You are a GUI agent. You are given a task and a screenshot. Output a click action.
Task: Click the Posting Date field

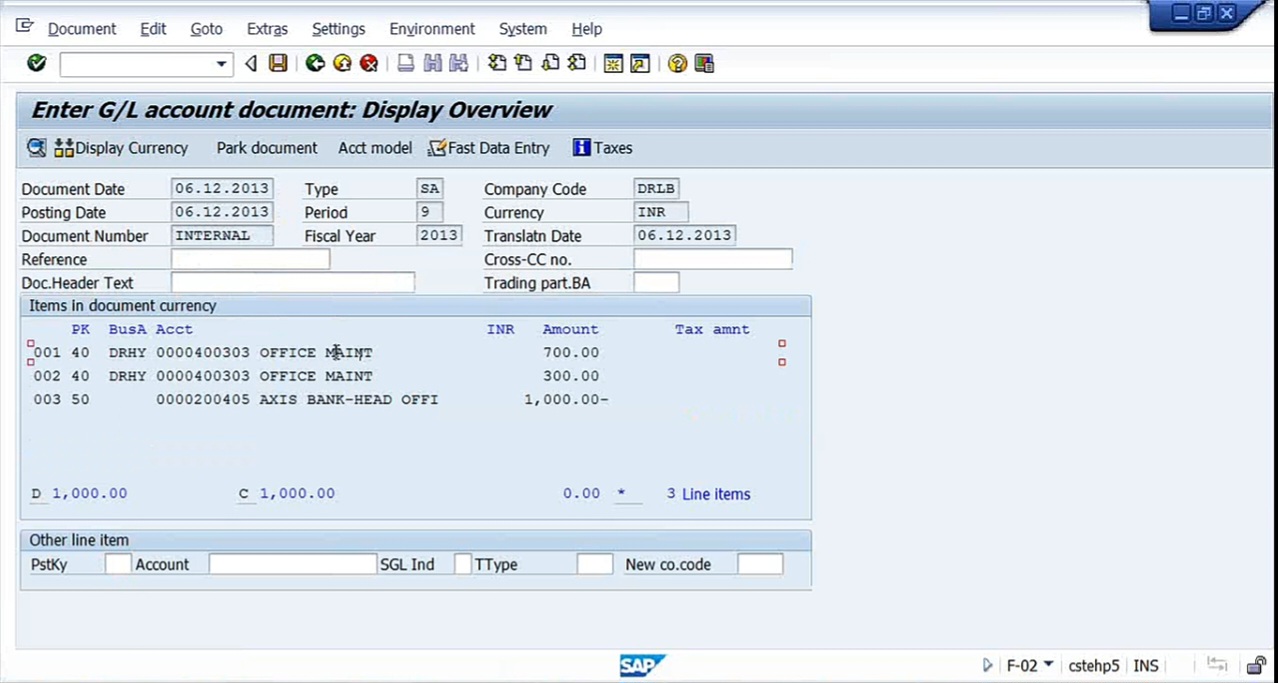pos(222,212)
